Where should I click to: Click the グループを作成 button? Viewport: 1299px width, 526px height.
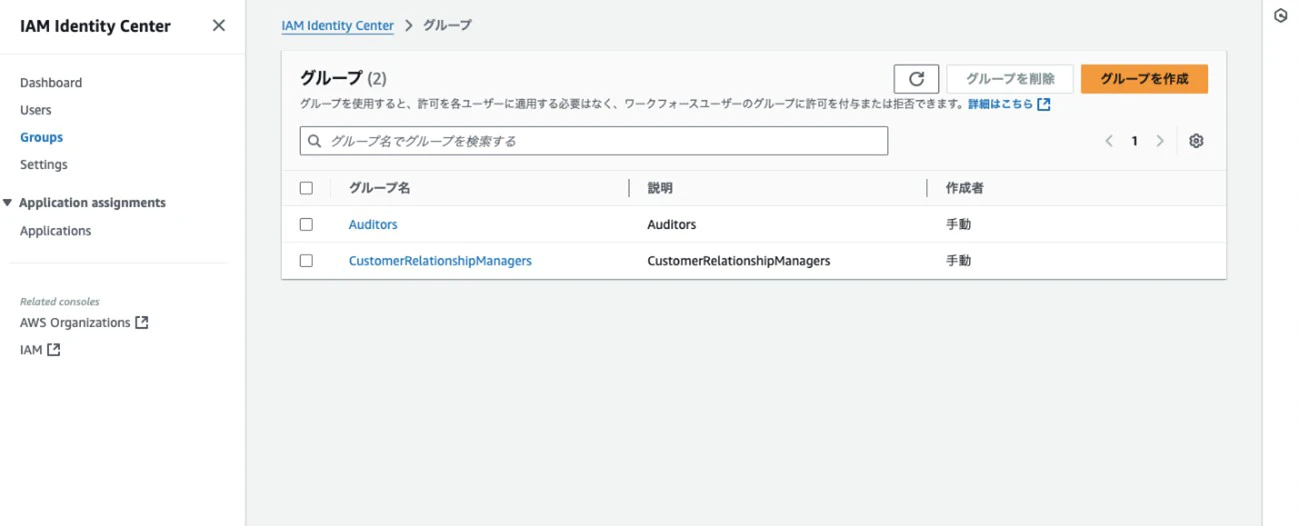1144,79
